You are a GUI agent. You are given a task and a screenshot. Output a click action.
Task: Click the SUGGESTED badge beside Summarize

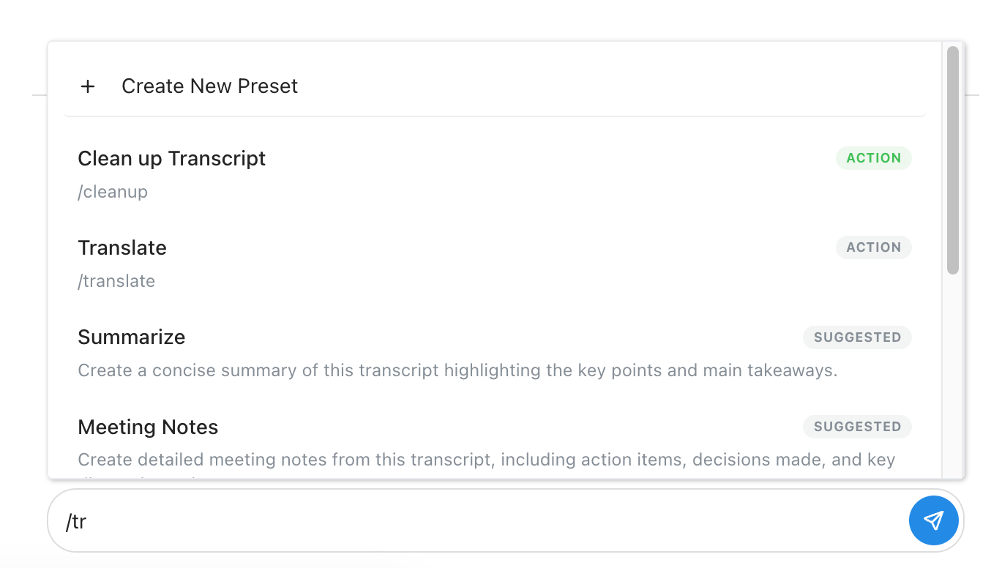(x=857, y=337)
